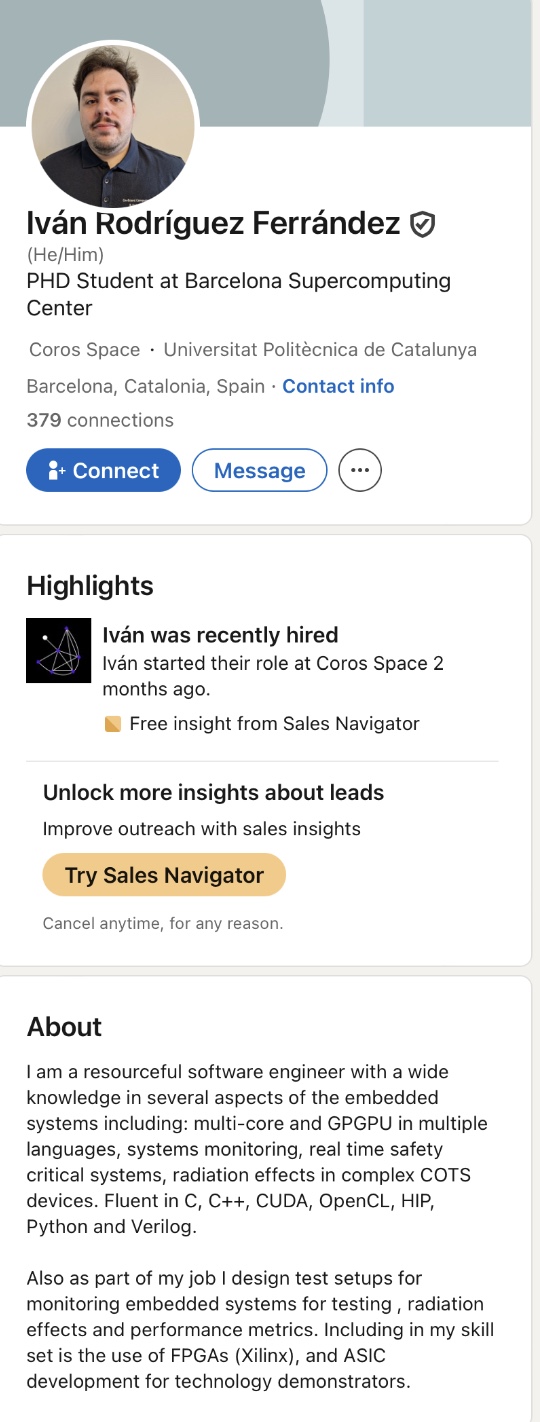Click Universitat Politècnica de Catalunya link
The height and width of the screenshot is (1422, 540).
coord(320,350)
